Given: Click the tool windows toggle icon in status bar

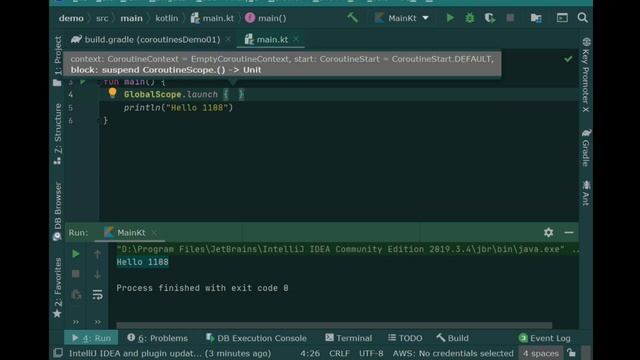Looking at the screenshot, I should click(58, 353).
